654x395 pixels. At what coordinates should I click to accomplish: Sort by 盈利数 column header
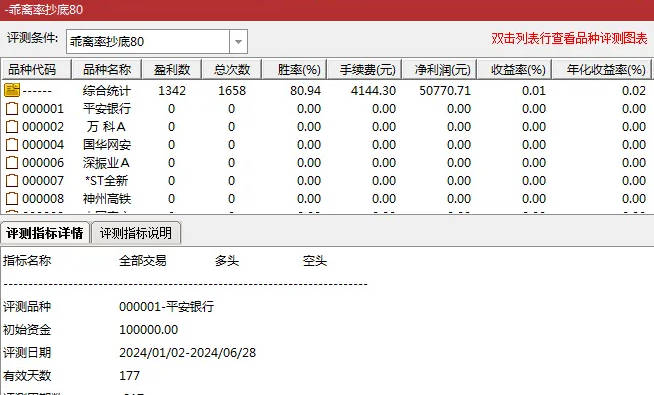click(x=172, y=69)
